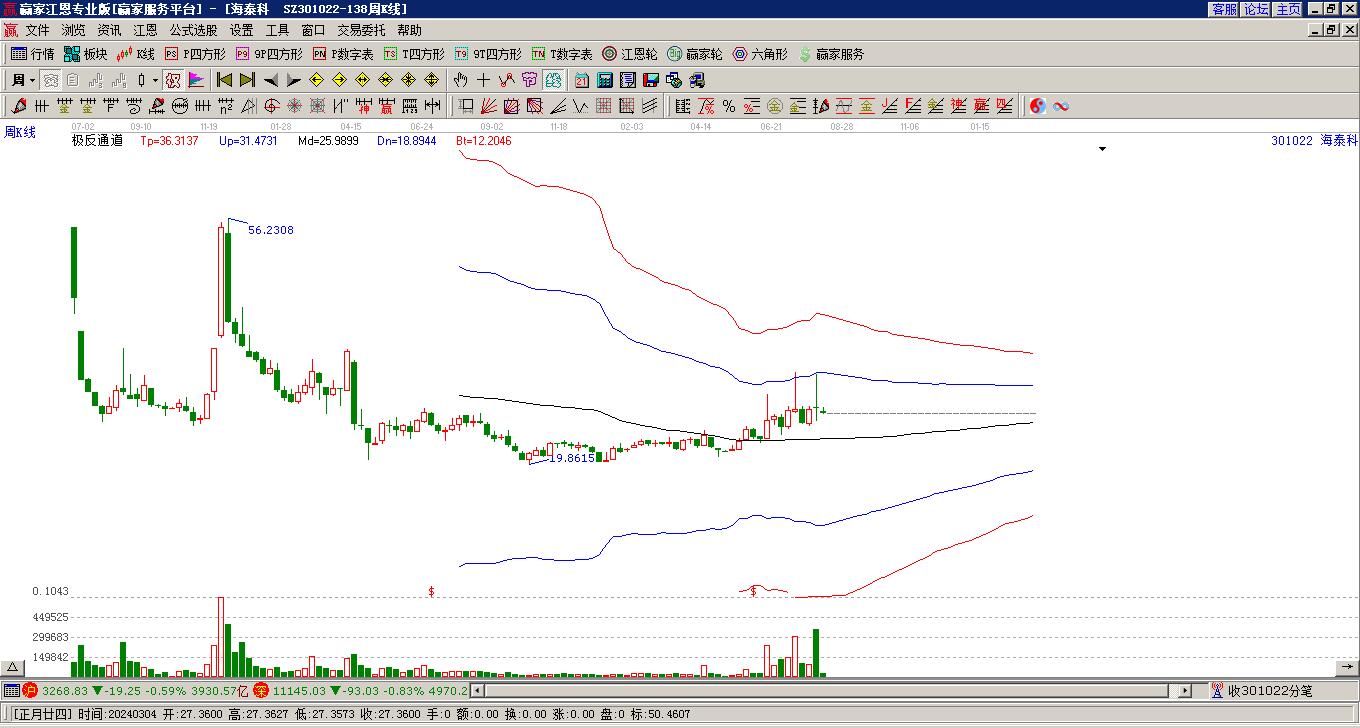Click the 论坛 forum button
1360x728 pixels.
click(1256, 9)
